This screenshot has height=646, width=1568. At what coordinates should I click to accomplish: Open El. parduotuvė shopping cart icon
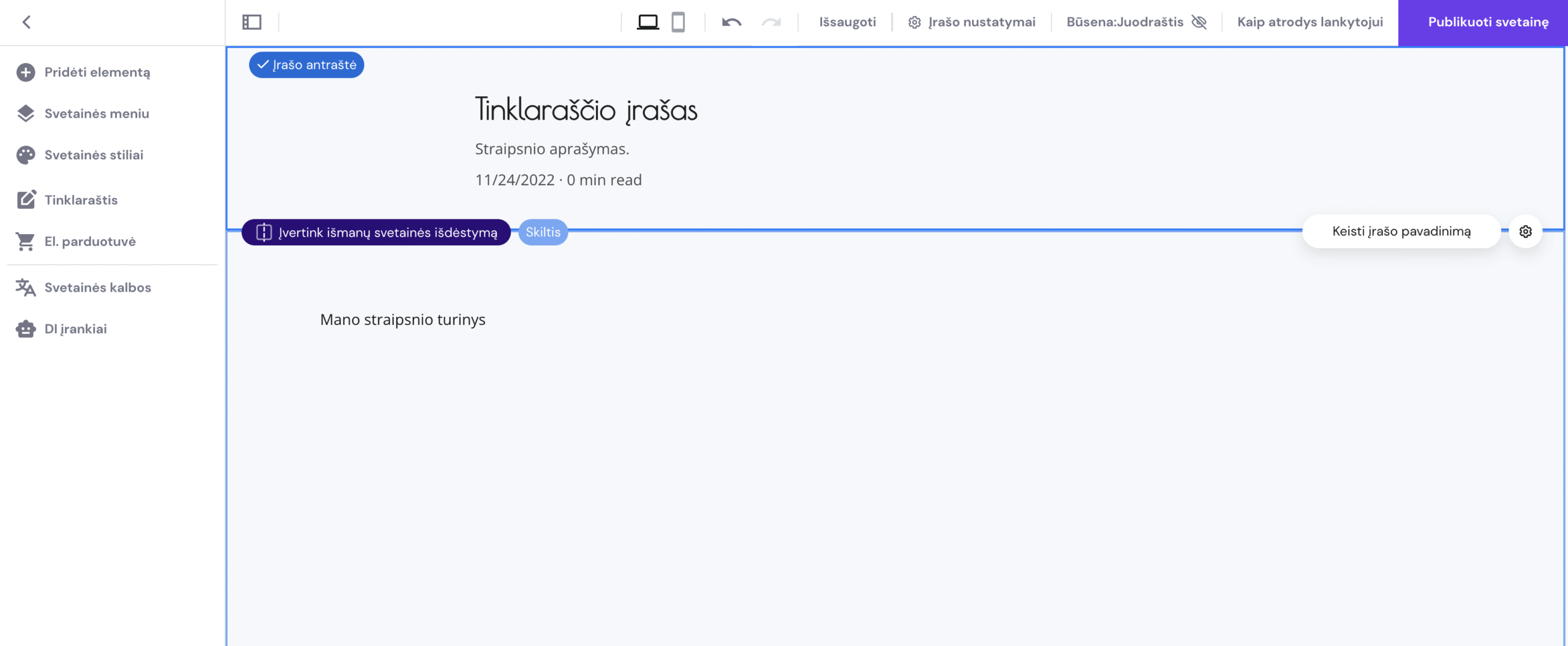[24, 241]
